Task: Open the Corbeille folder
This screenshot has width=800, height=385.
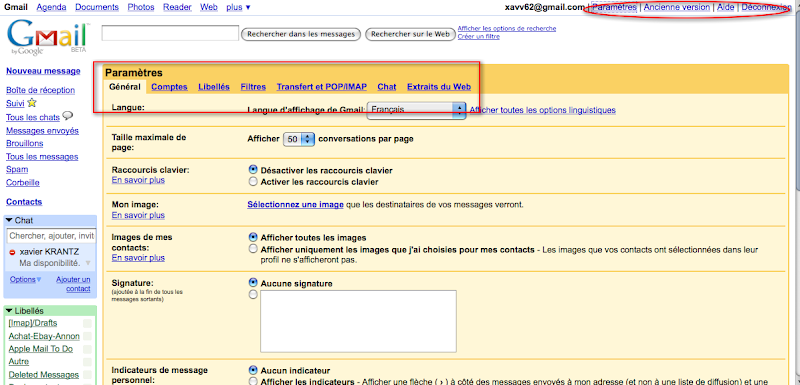Action: tap(22, 183)
